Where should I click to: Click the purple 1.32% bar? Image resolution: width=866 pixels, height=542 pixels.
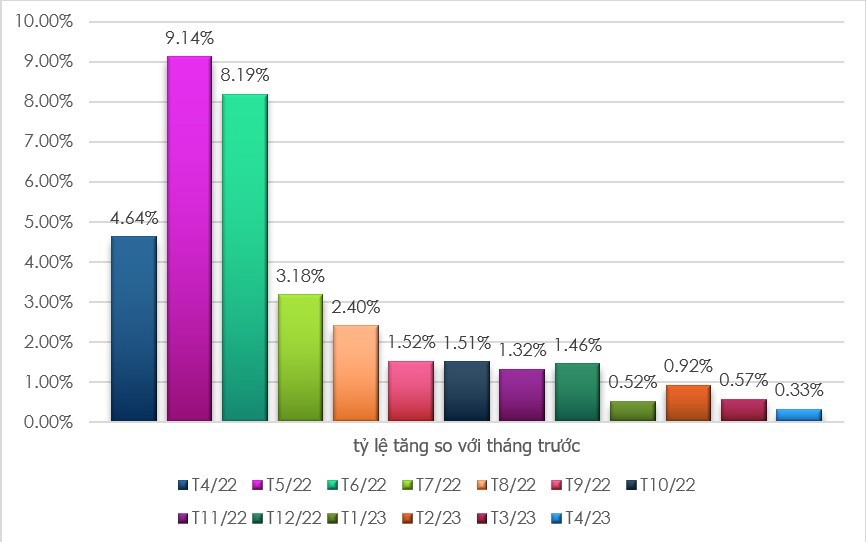[x=522, y=395]
